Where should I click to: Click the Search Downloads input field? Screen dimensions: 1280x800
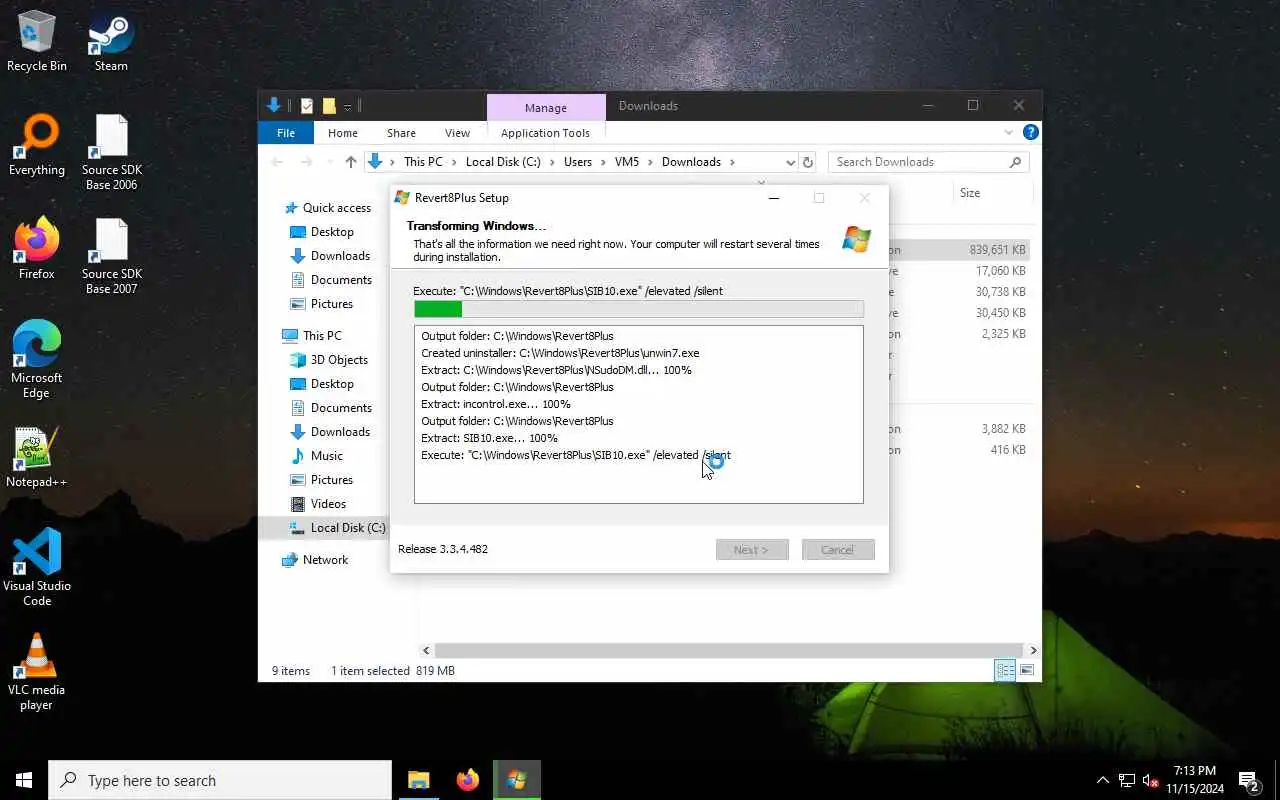[918, 162]
